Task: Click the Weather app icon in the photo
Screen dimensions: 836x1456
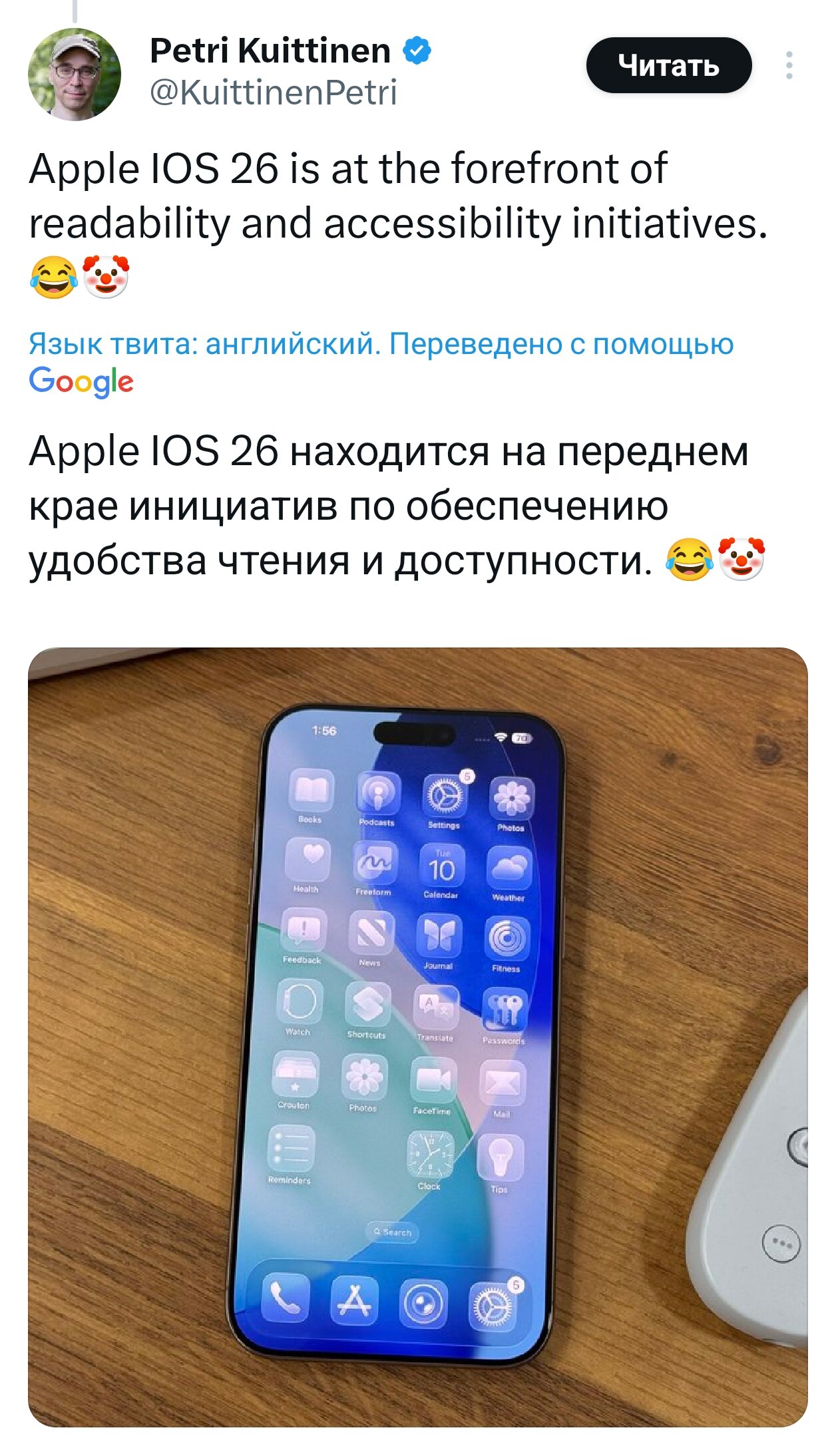Action: (509, 868)
